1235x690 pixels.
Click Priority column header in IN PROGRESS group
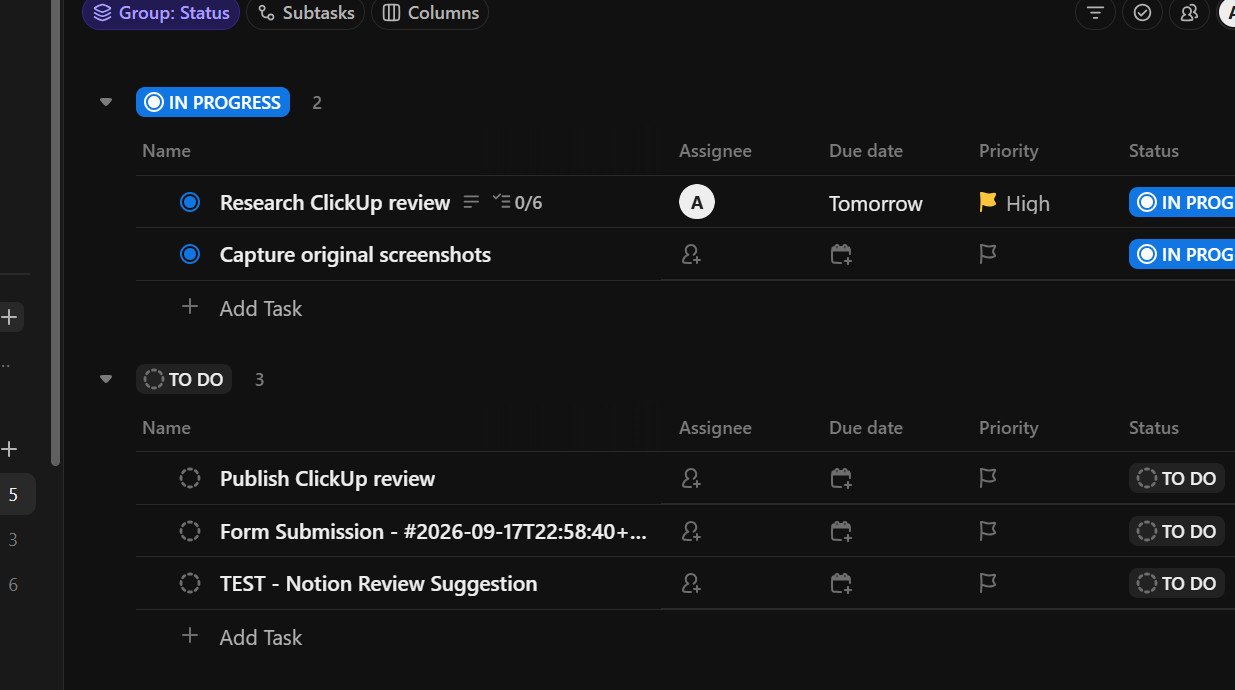[x=1008, y=151]
